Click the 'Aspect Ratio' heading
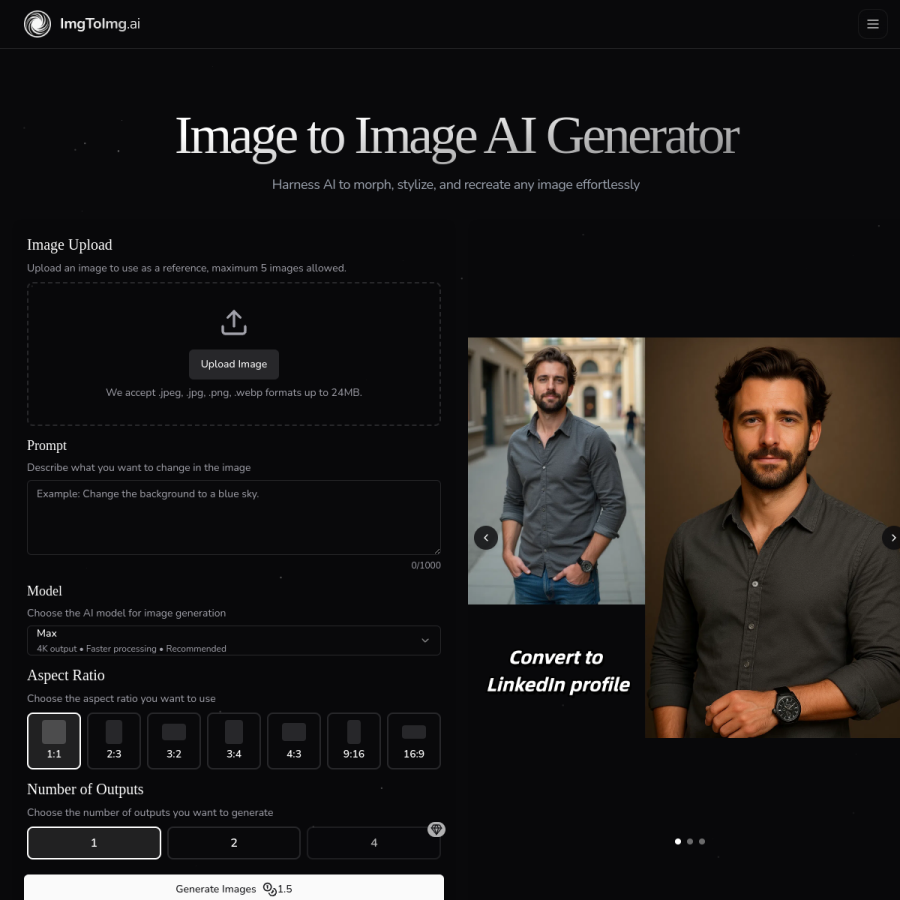Viewport: 900px width, 900px height. [66, 675]
